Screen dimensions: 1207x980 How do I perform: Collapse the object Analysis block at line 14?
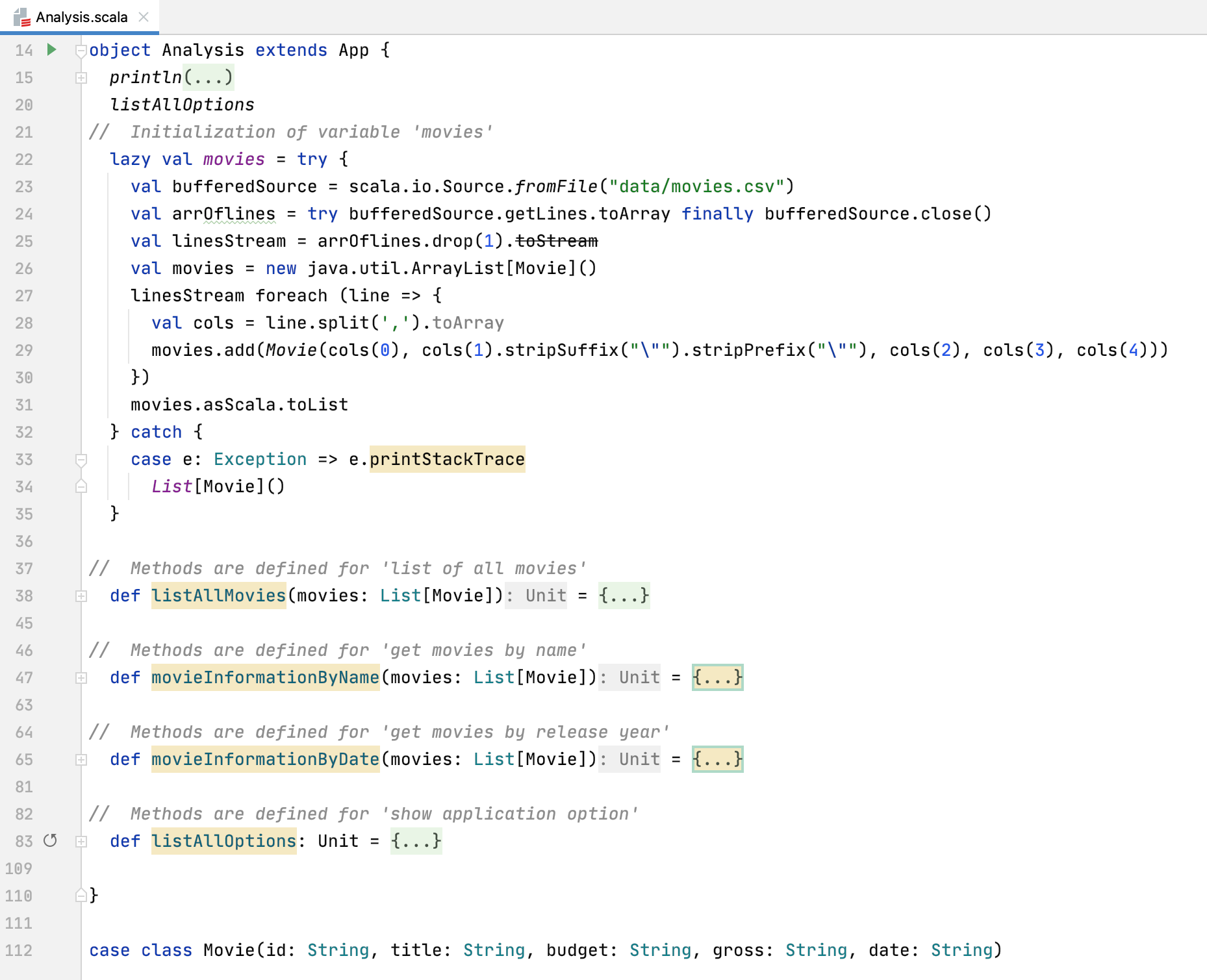(x=81, y=50)
